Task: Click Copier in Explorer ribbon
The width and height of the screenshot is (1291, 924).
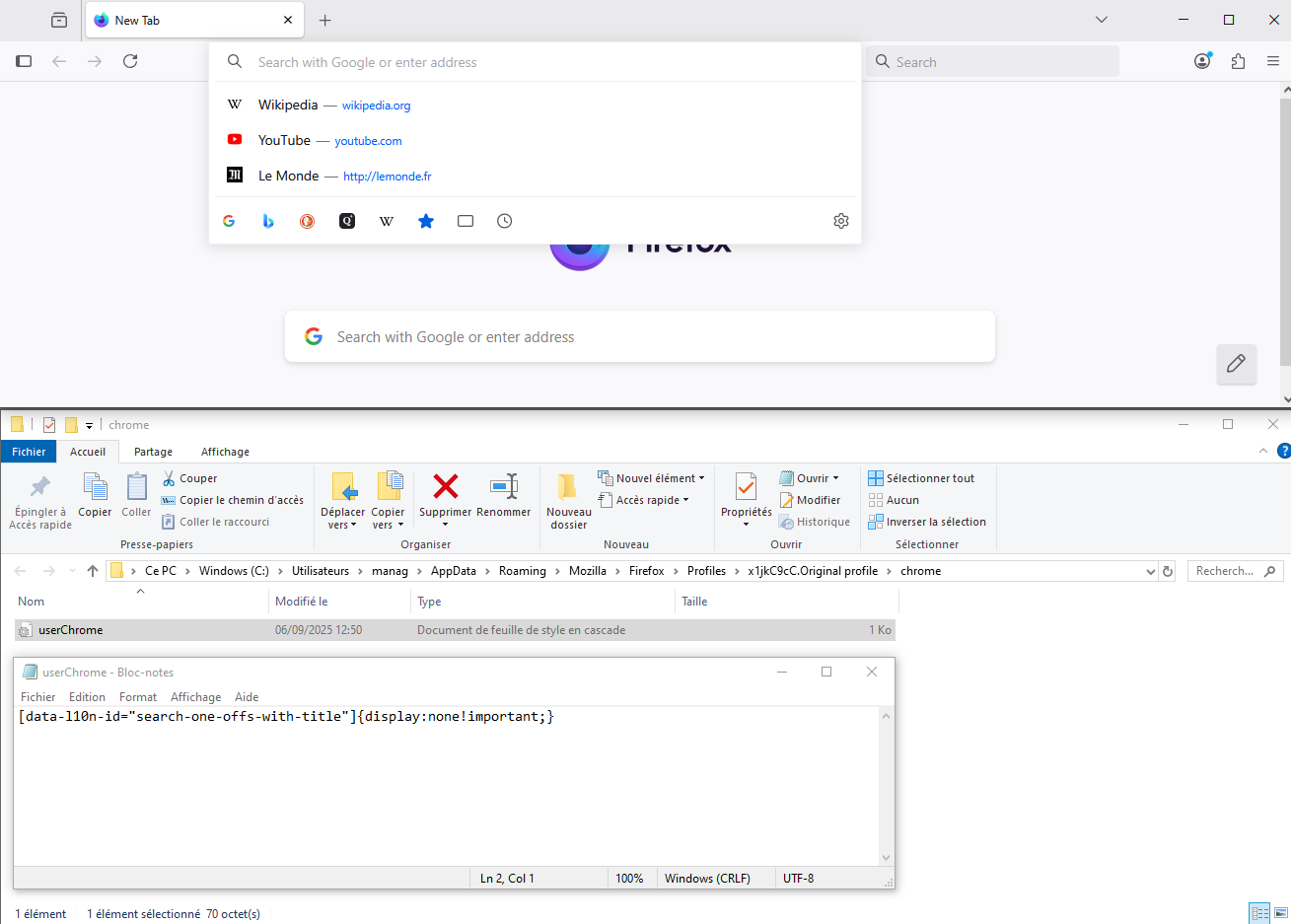Action: [95, 494]
